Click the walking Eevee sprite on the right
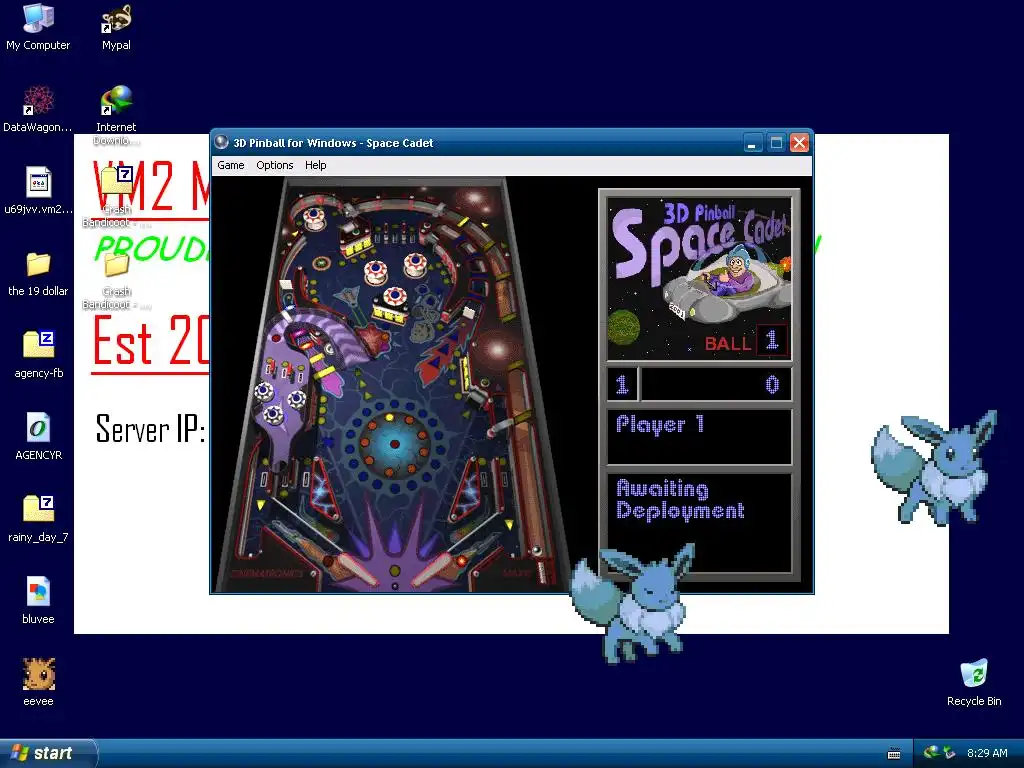1024x768 pixels. tap(935, 468)
